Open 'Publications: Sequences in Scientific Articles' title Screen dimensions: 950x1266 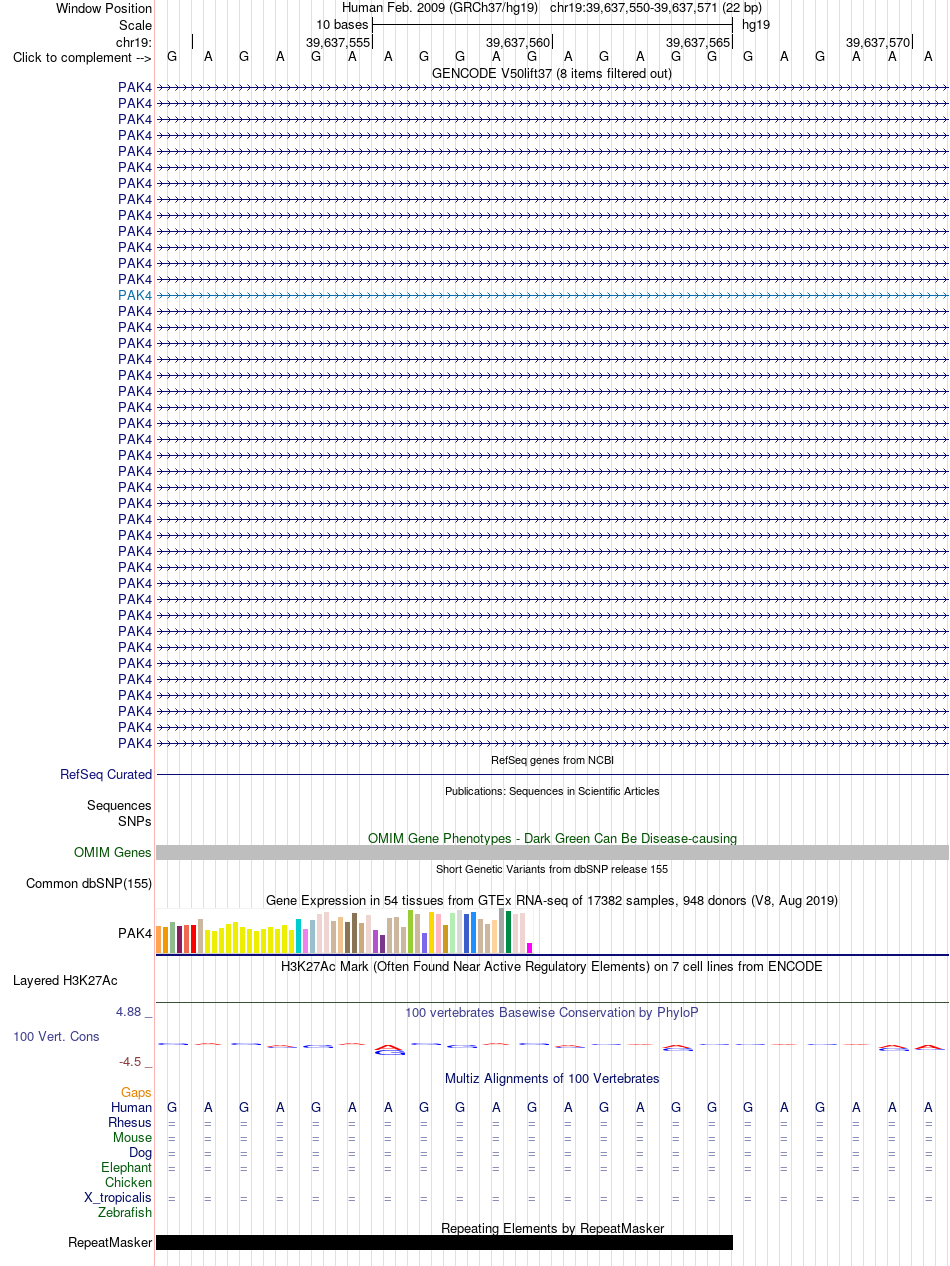(552, 791)
